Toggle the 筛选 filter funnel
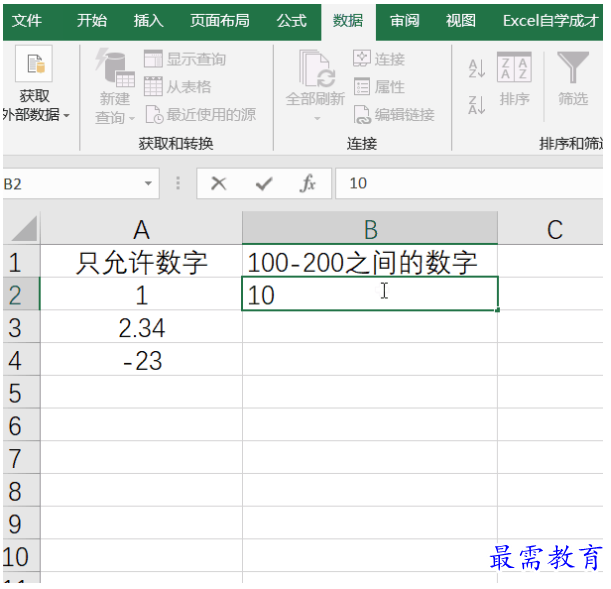 pos(573,67)
